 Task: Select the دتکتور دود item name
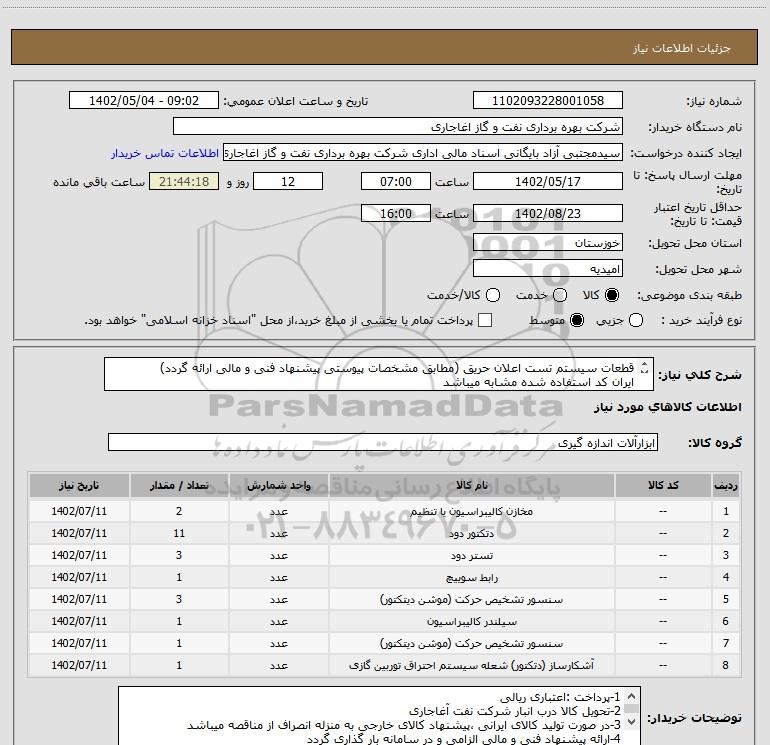(x=471, y=533)
